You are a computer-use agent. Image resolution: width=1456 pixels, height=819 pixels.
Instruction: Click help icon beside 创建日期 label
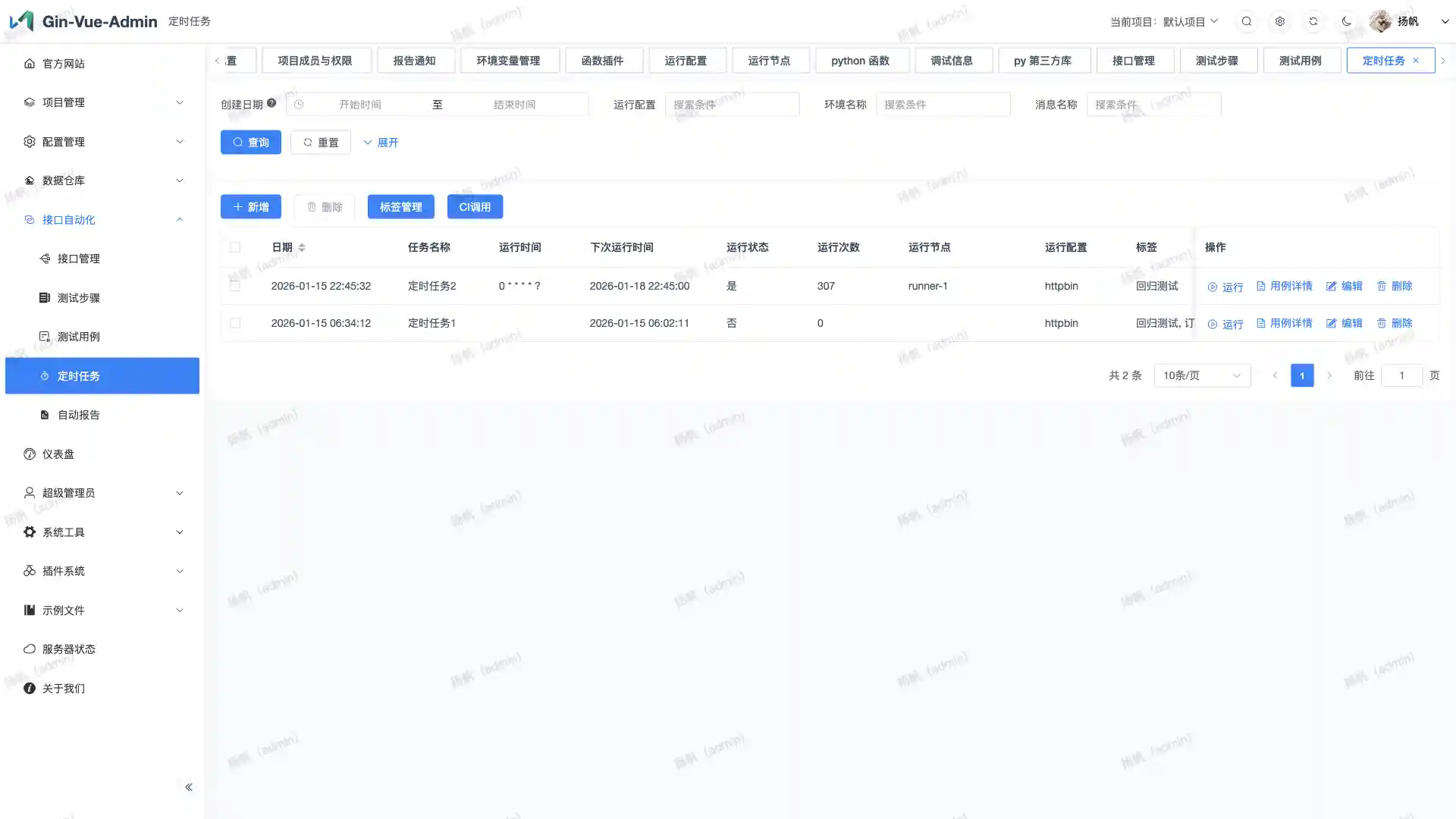271,103
